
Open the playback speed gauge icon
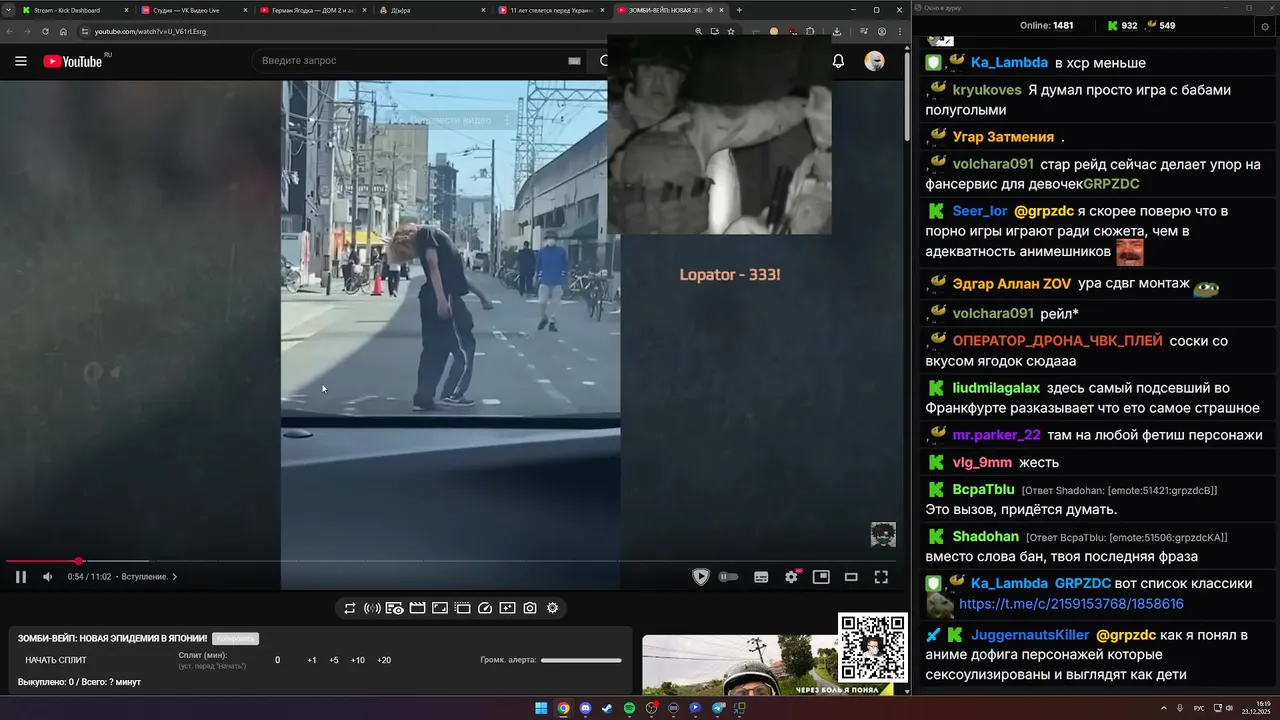pos(485,608)
